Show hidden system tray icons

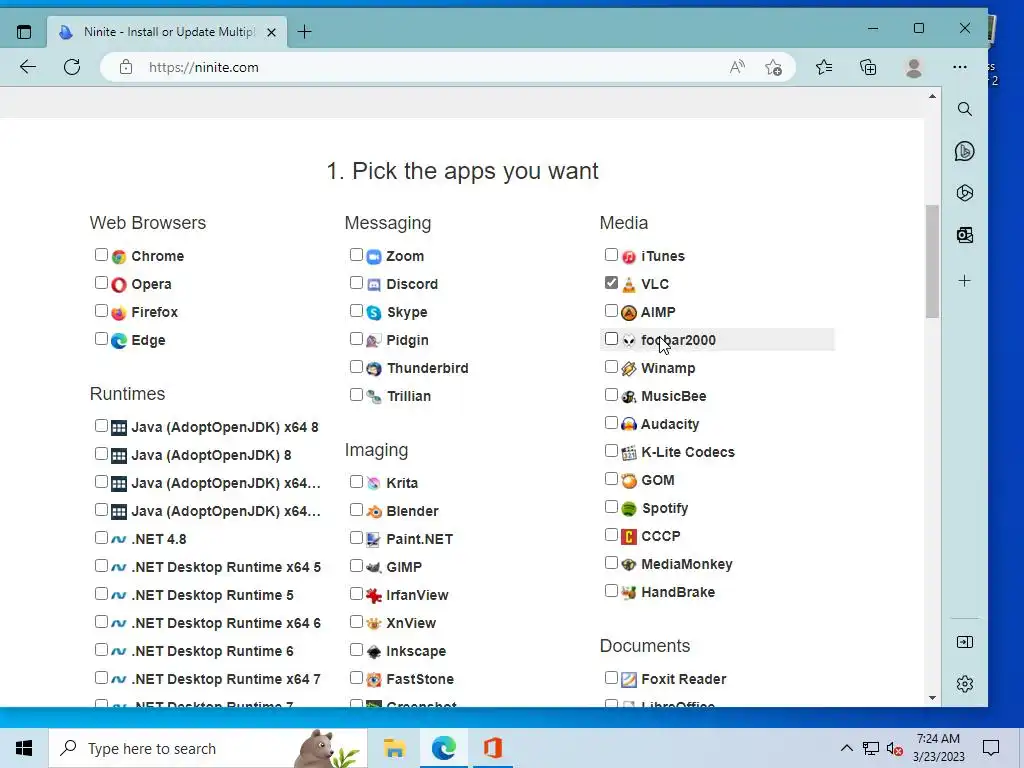click(846, 748)
